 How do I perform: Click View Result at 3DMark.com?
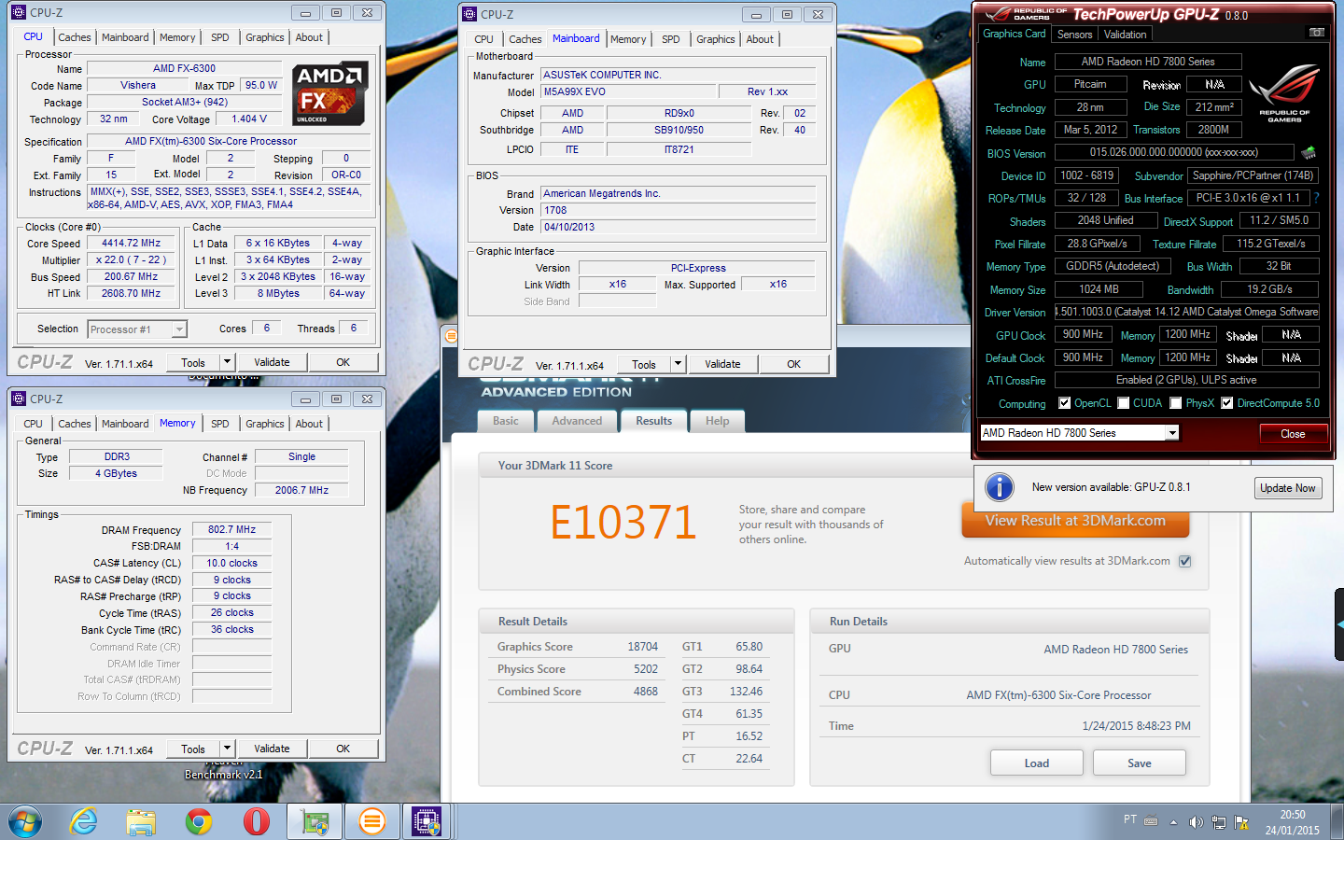1075,521
